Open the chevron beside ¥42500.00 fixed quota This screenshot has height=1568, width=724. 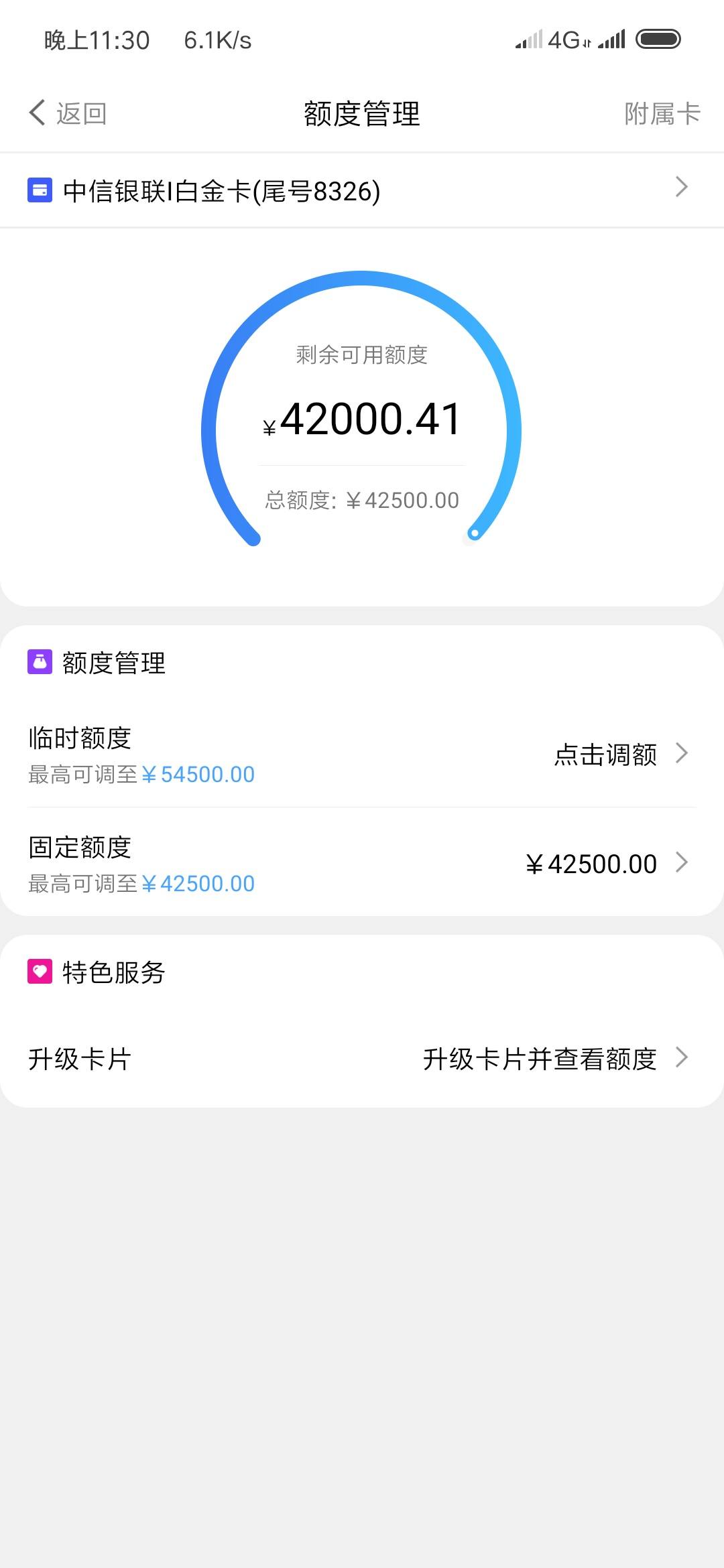[x=682, y=862]
